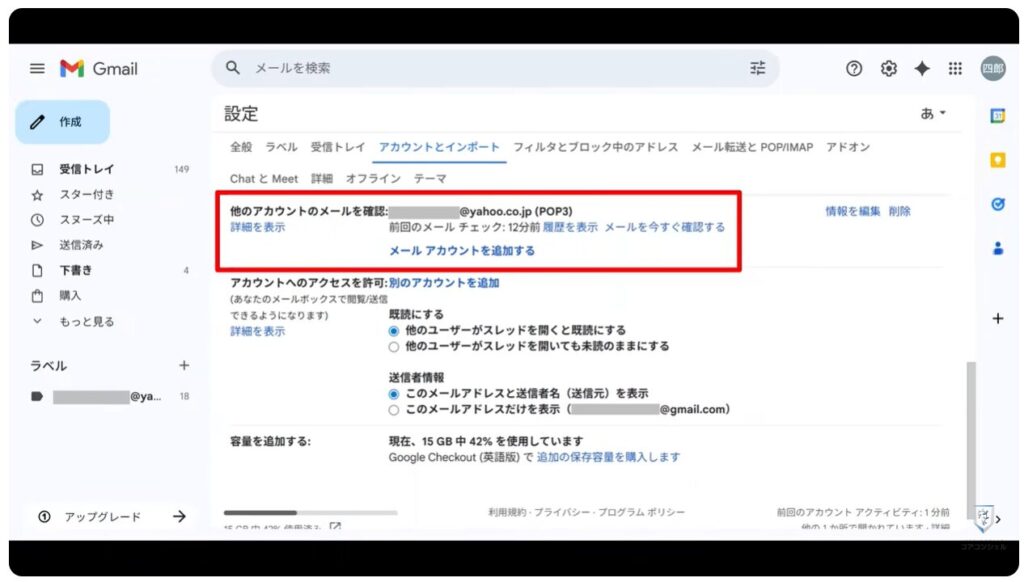Open the Compose pencil icon
Screen dimensions: 1024x582
(x=38, y=121)
